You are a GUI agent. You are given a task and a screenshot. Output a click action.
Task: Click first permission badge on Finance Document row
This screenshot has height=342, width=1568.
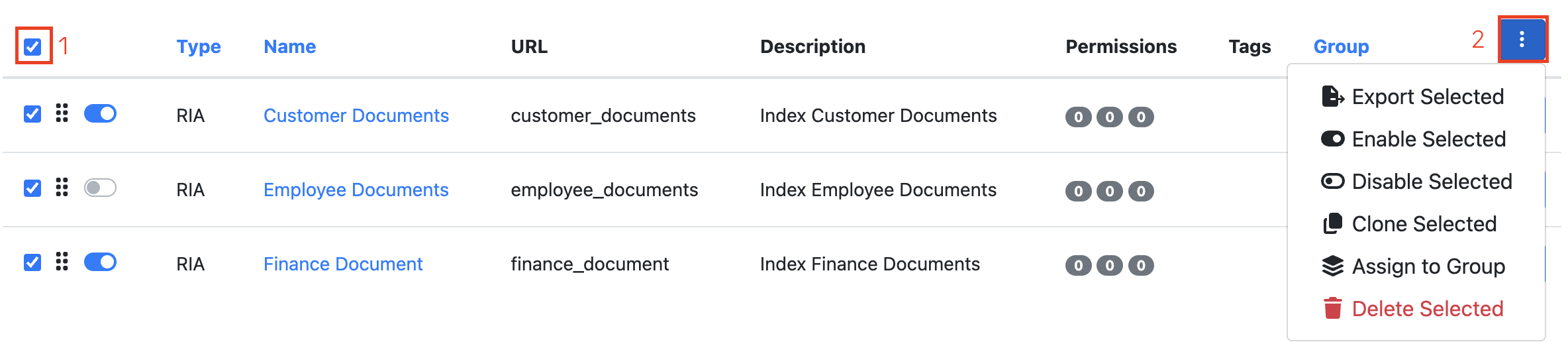click(1078, 265)
